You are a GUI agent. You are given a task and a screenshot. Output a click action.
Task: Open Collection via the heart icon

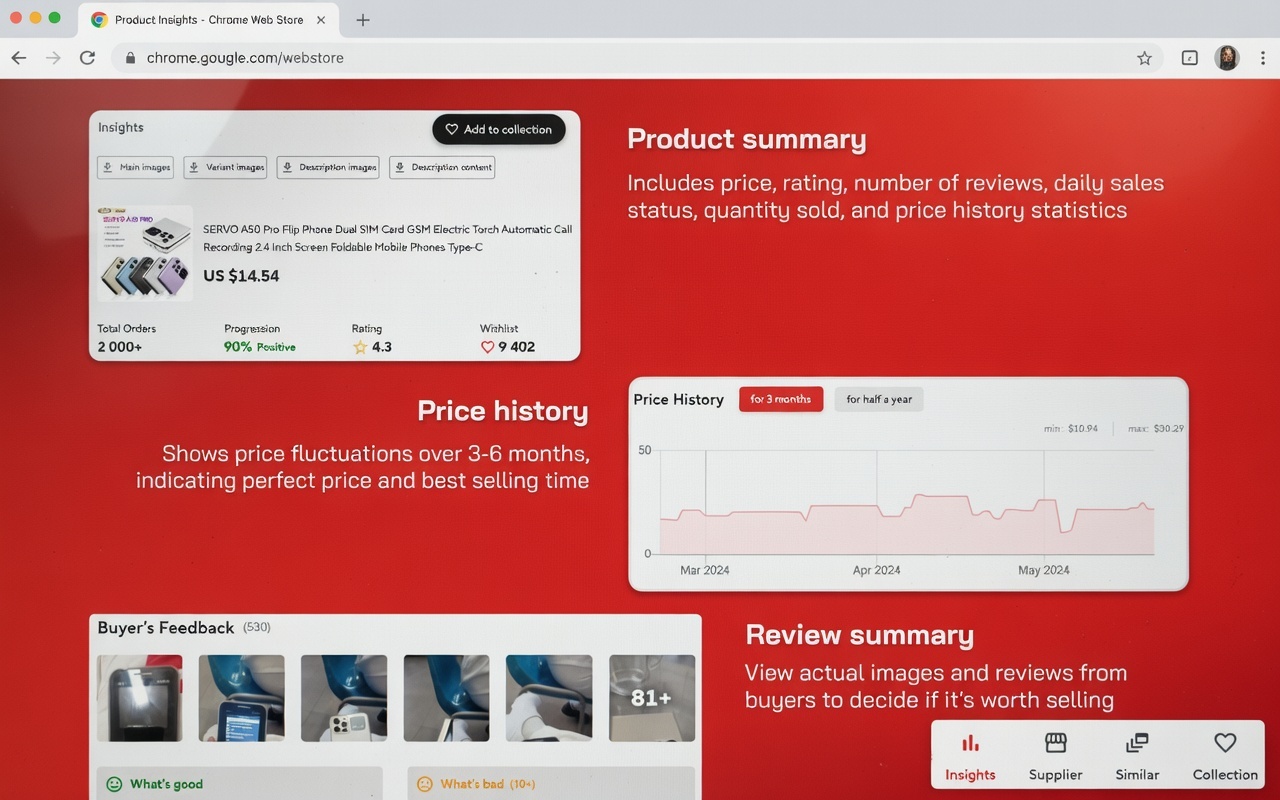point(1224,744)
